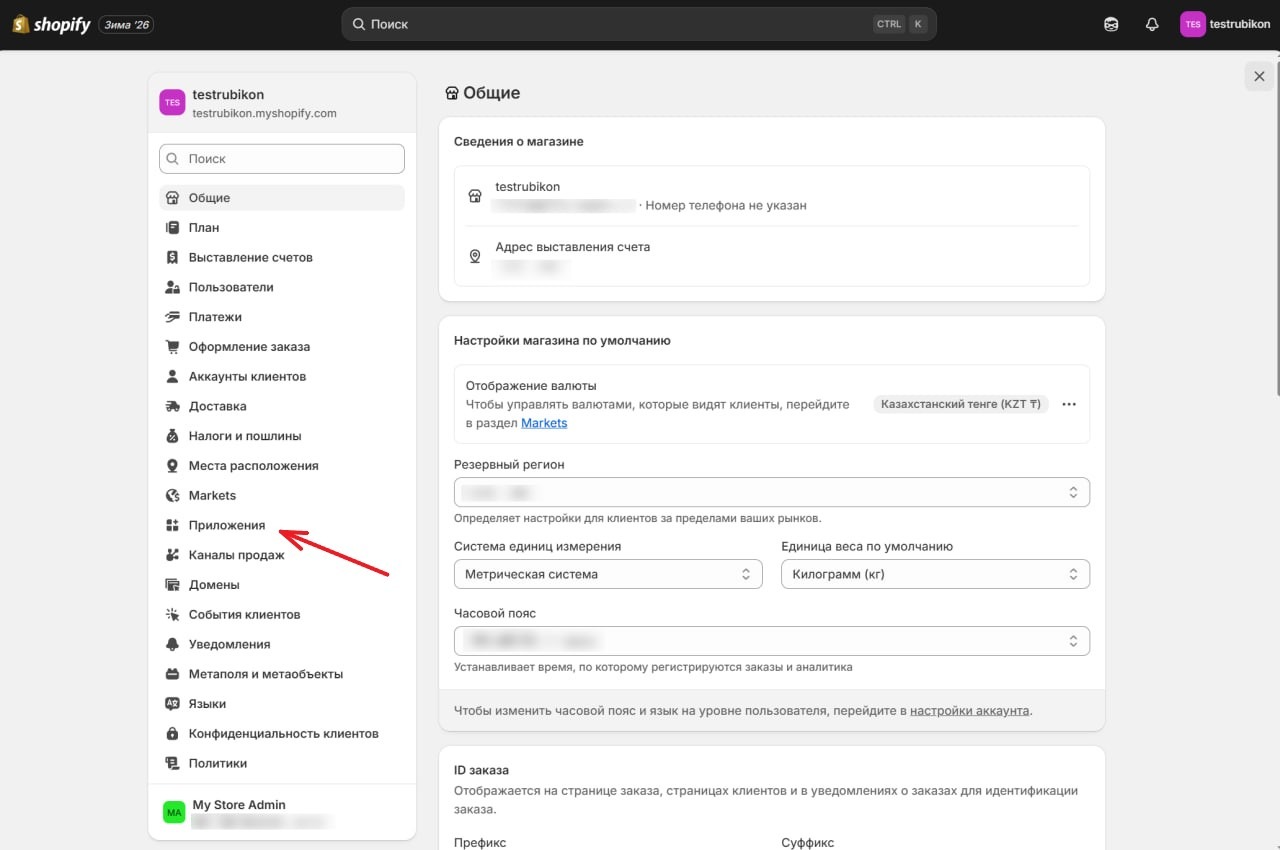
Task: Open the Часовой пояс dropdown
Action: [772, 641]
